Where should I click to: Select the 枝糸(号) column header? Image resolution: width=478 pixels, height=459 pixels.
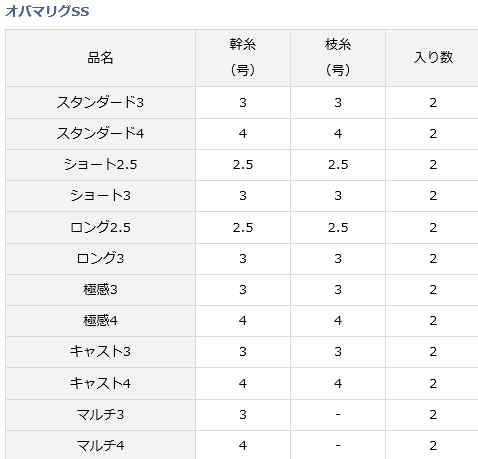(x=338, y=58)
